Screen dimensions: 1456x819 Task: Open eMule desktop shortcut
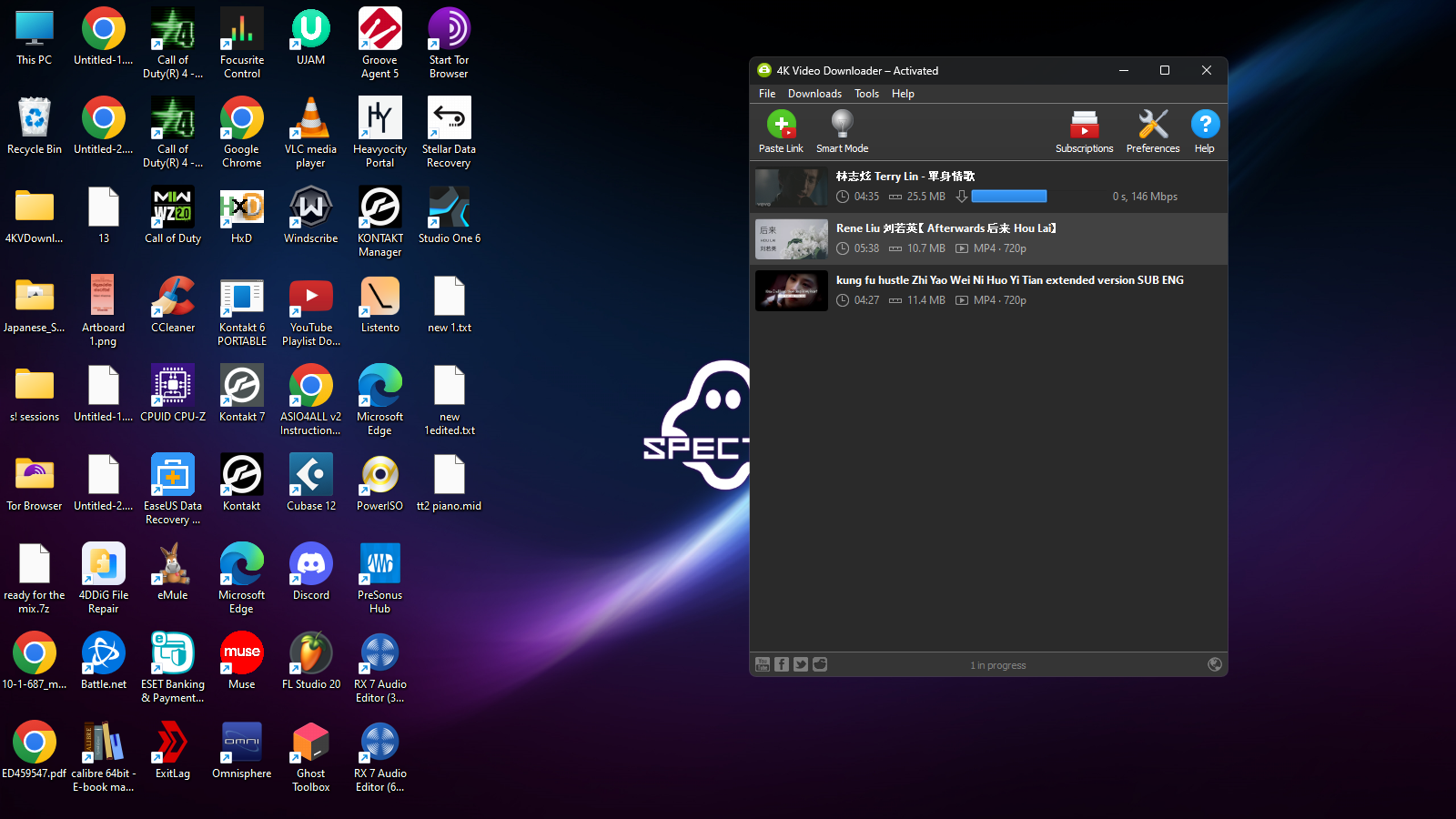pos(173,573)
